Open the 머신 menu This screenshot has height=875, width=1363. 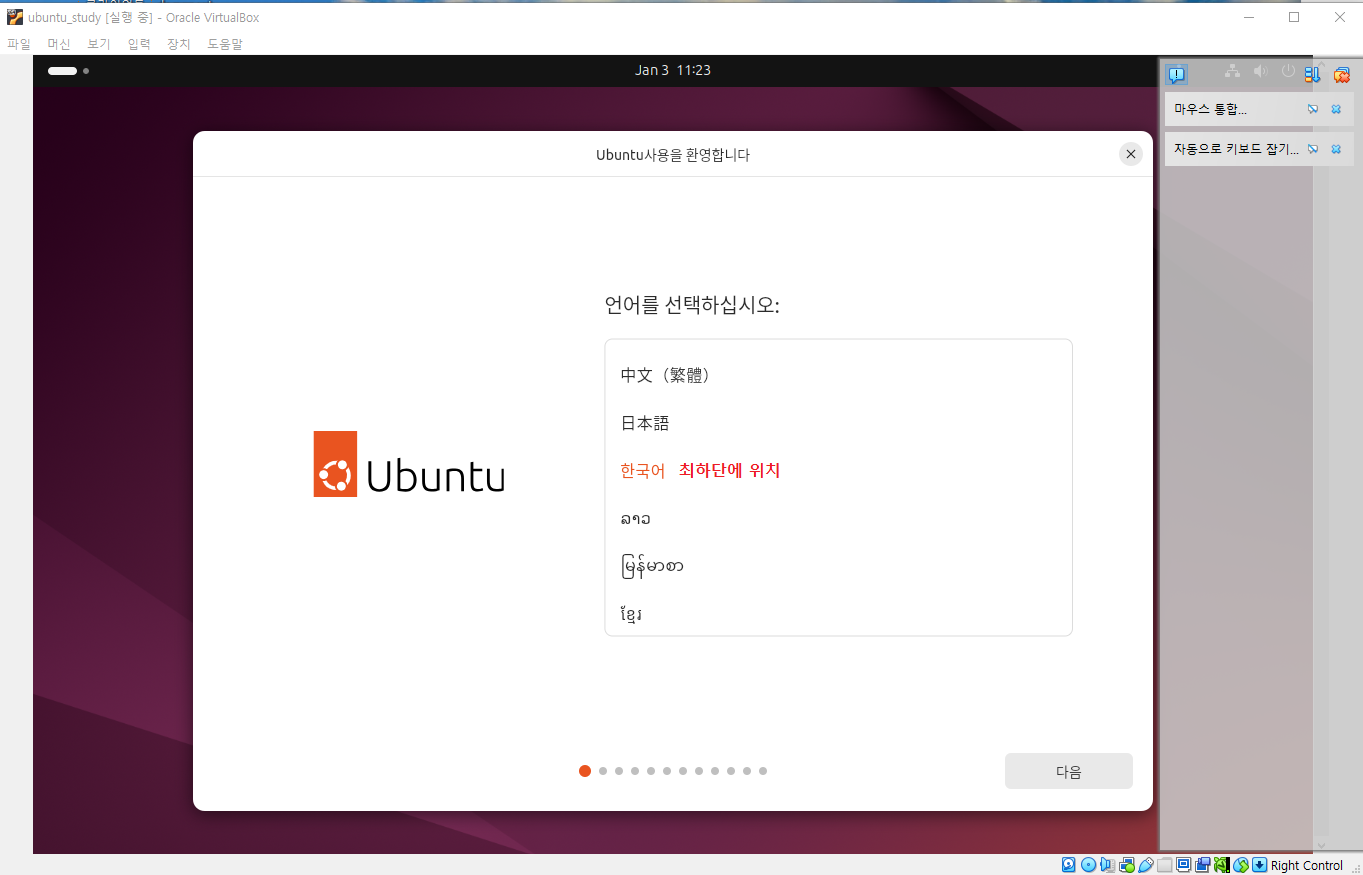point(59,44)
